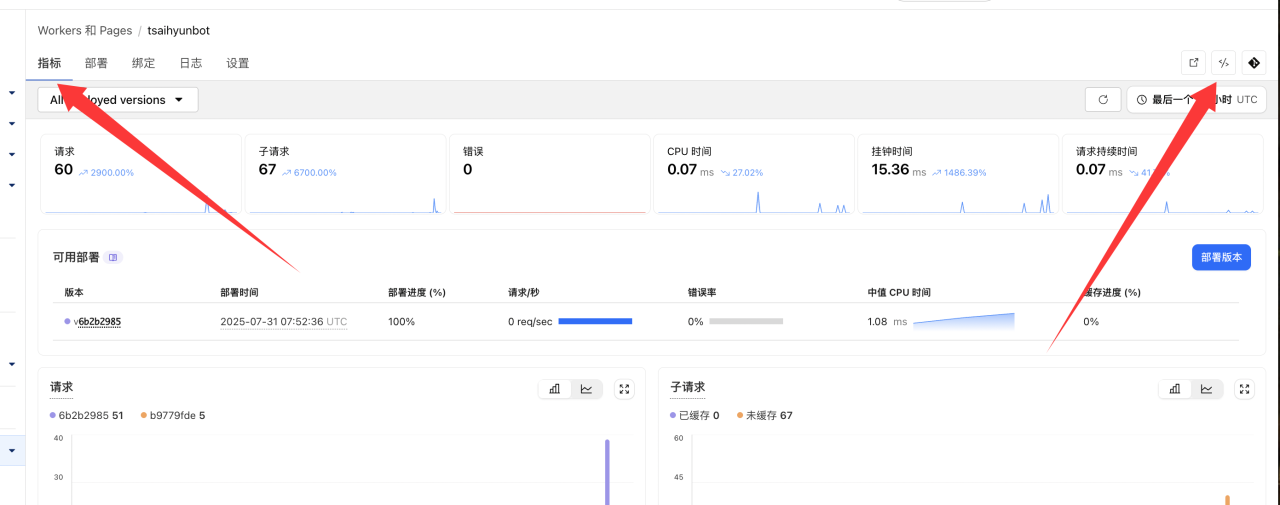Viewport: 1280px width, 505px height.
Task: Switch to the 部署 tab
Action: click(96, 63)
